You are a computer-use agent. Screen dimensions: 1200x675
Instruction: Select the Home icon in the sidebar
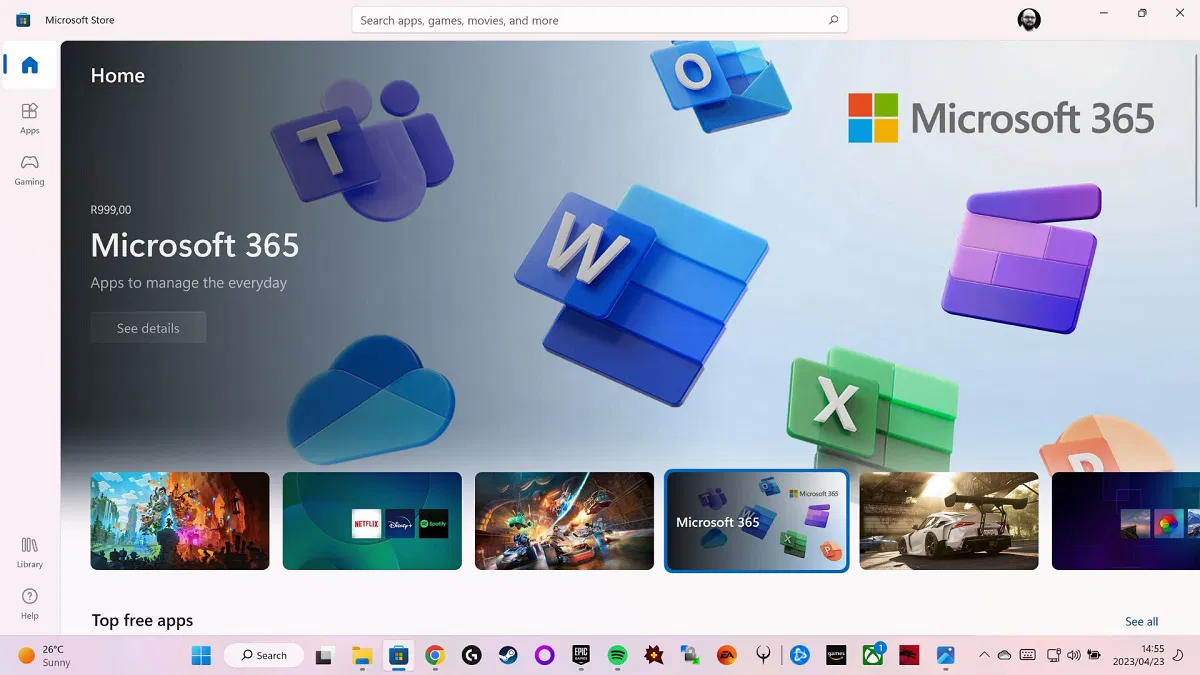pyautogui.click(x=29, y=63)
